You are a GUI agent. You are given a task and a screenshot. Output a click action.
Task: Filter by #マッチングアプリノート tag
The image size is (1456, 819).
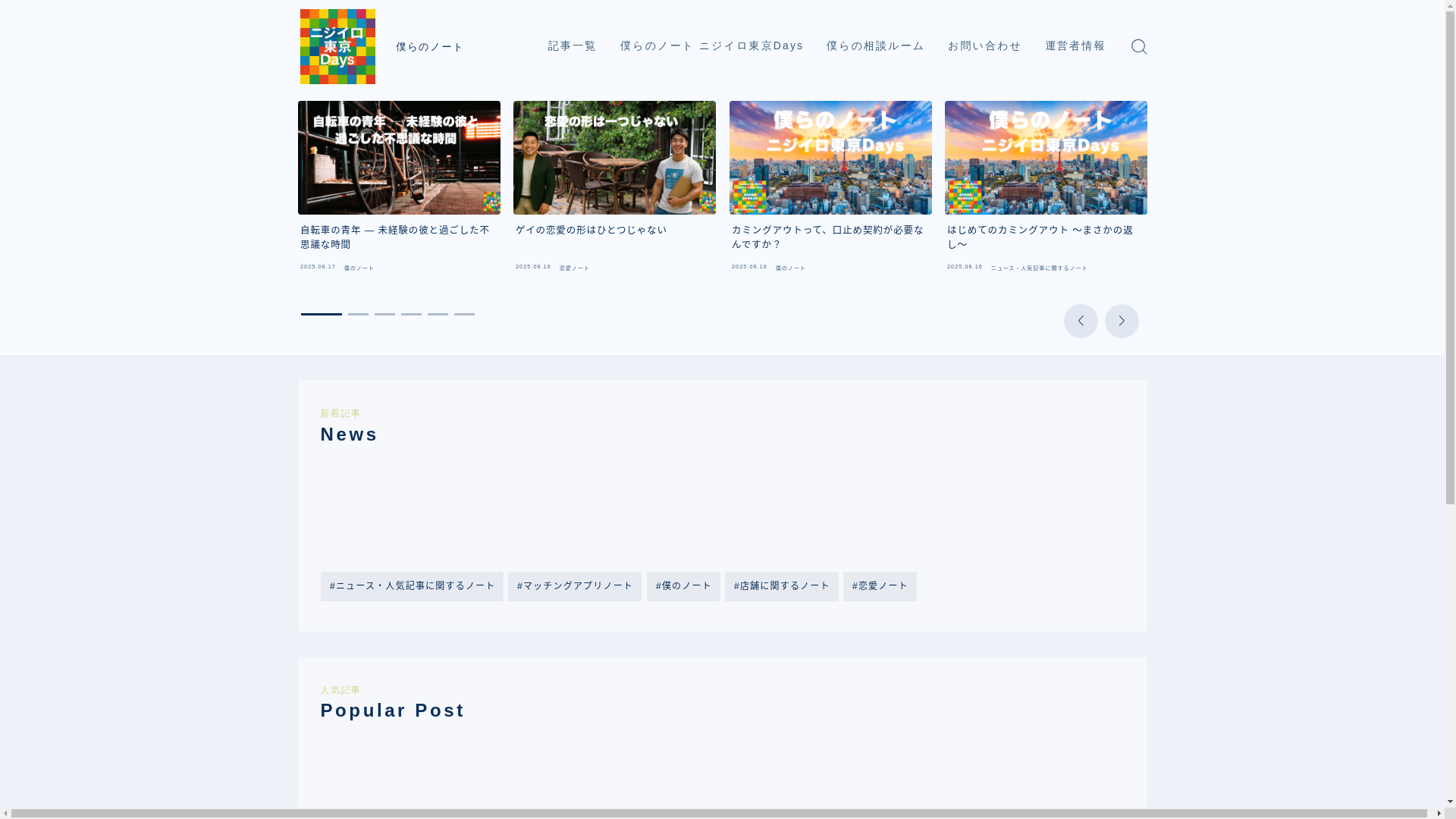tap(575, 586)
